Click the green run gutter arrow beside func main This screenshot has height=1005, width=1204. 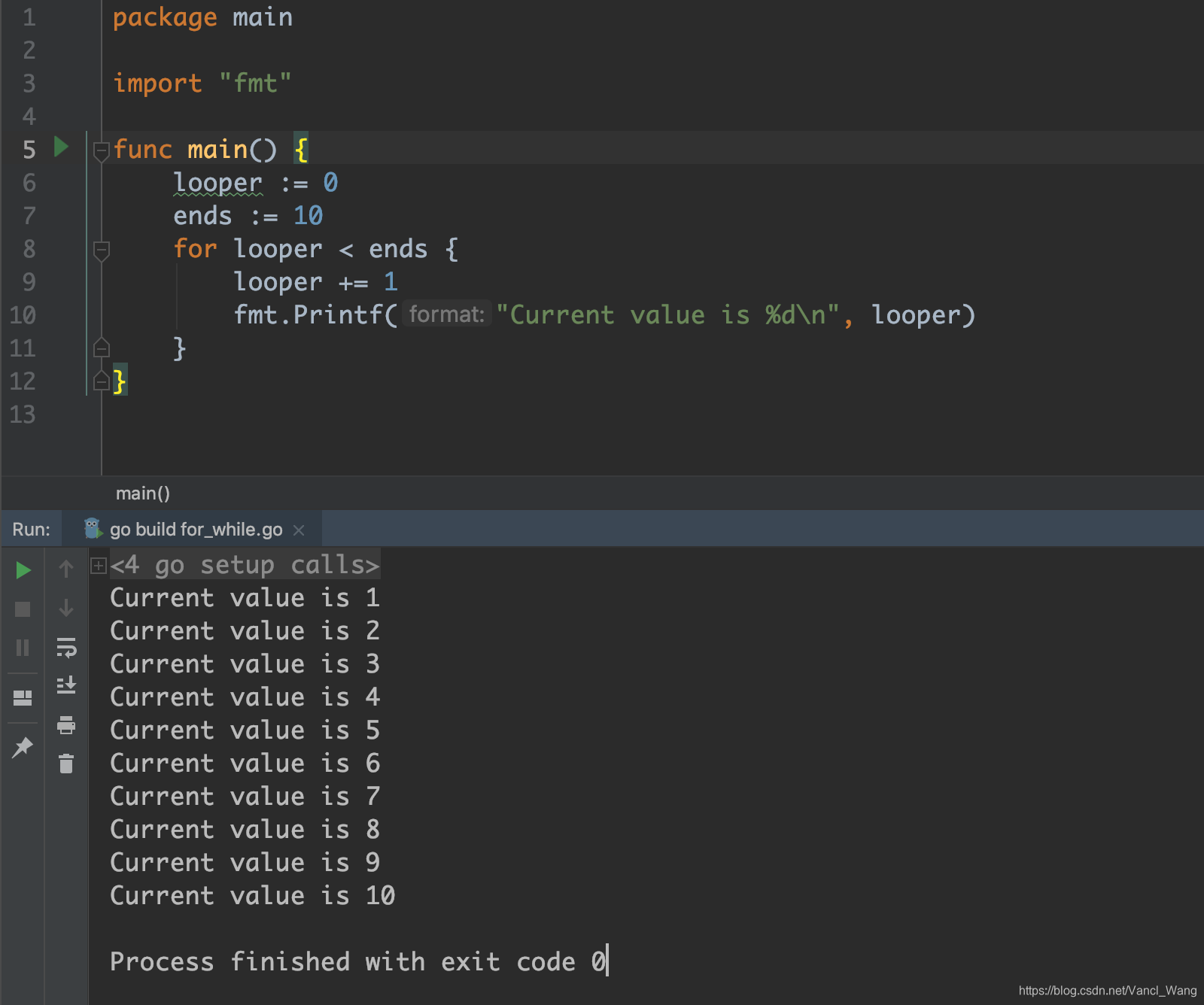[x=61, y=147]
